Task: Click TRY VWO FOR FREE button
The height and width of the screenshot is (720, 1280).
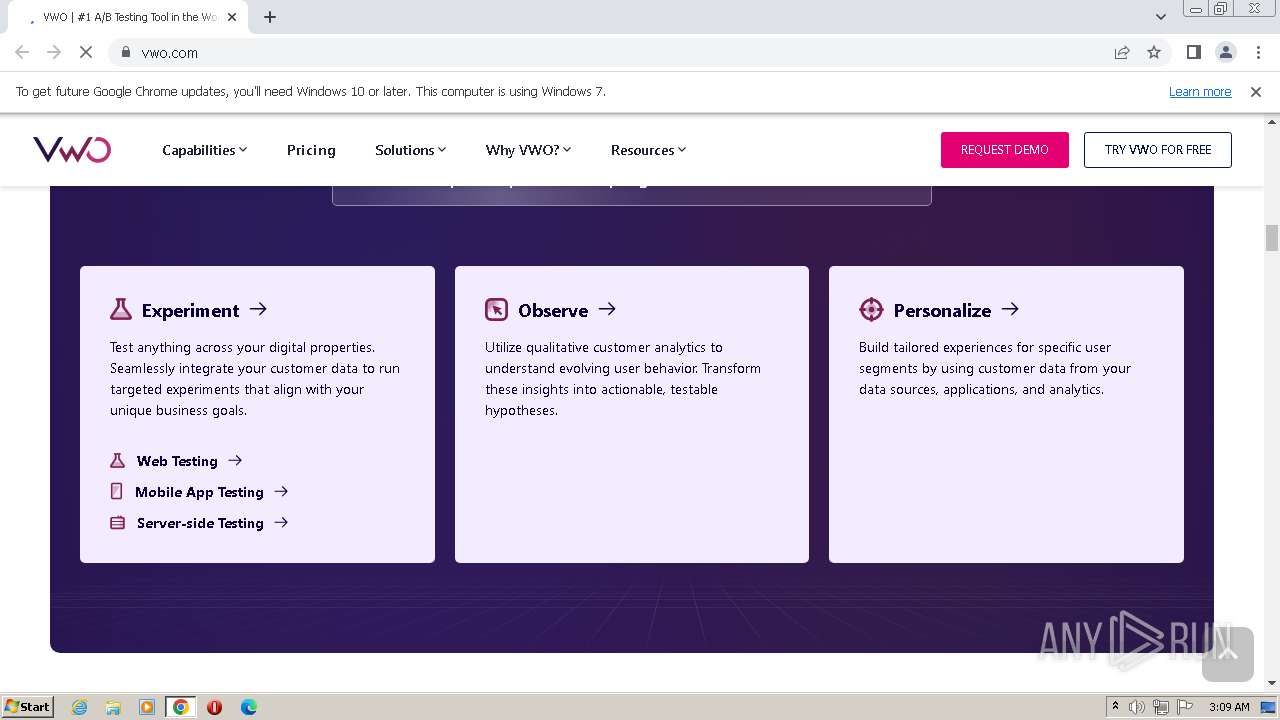Action: tap(1158, 150)
